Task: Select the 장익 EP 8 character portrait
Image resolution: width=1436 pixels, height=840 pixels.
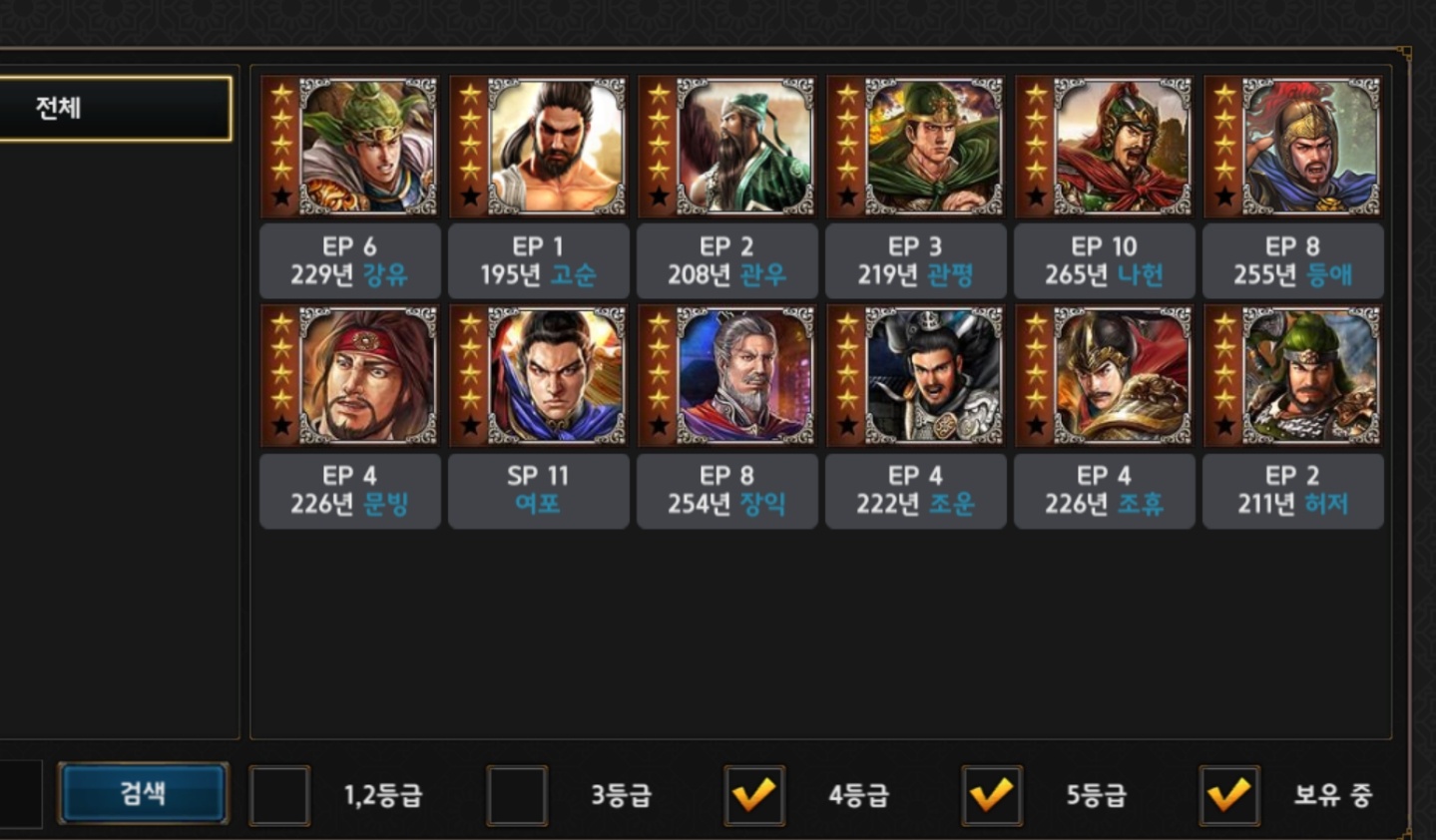Action: pos(726,376)
